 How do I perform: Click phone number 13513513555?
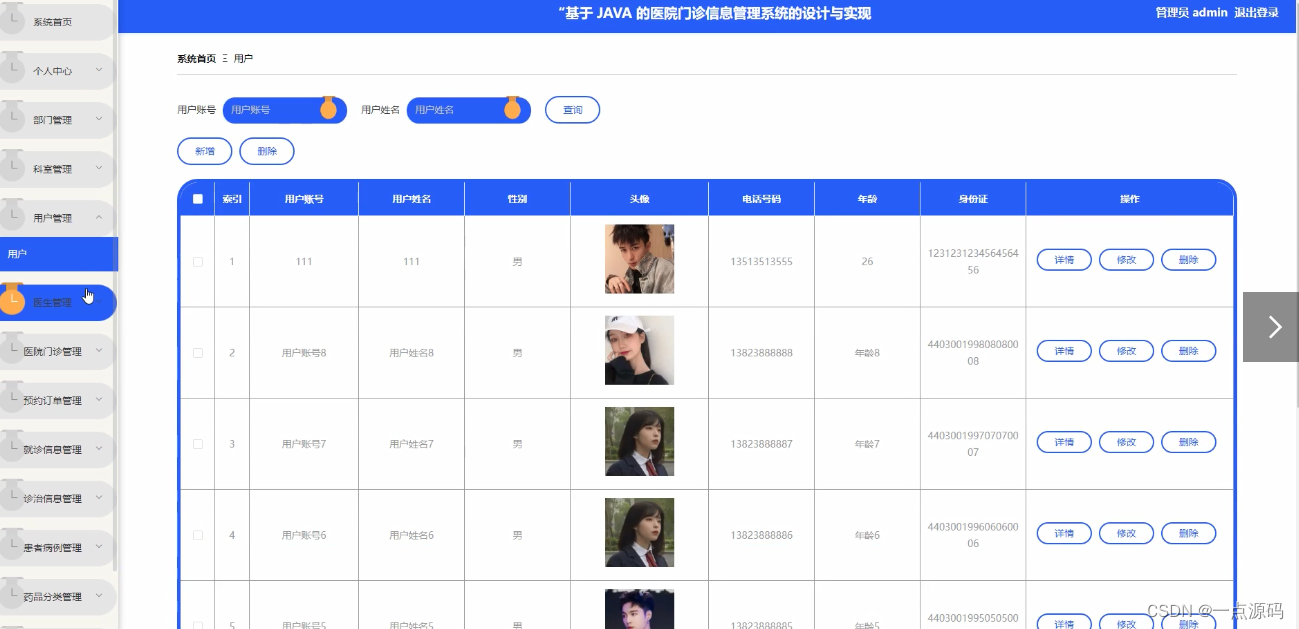[x=761, y=261]
